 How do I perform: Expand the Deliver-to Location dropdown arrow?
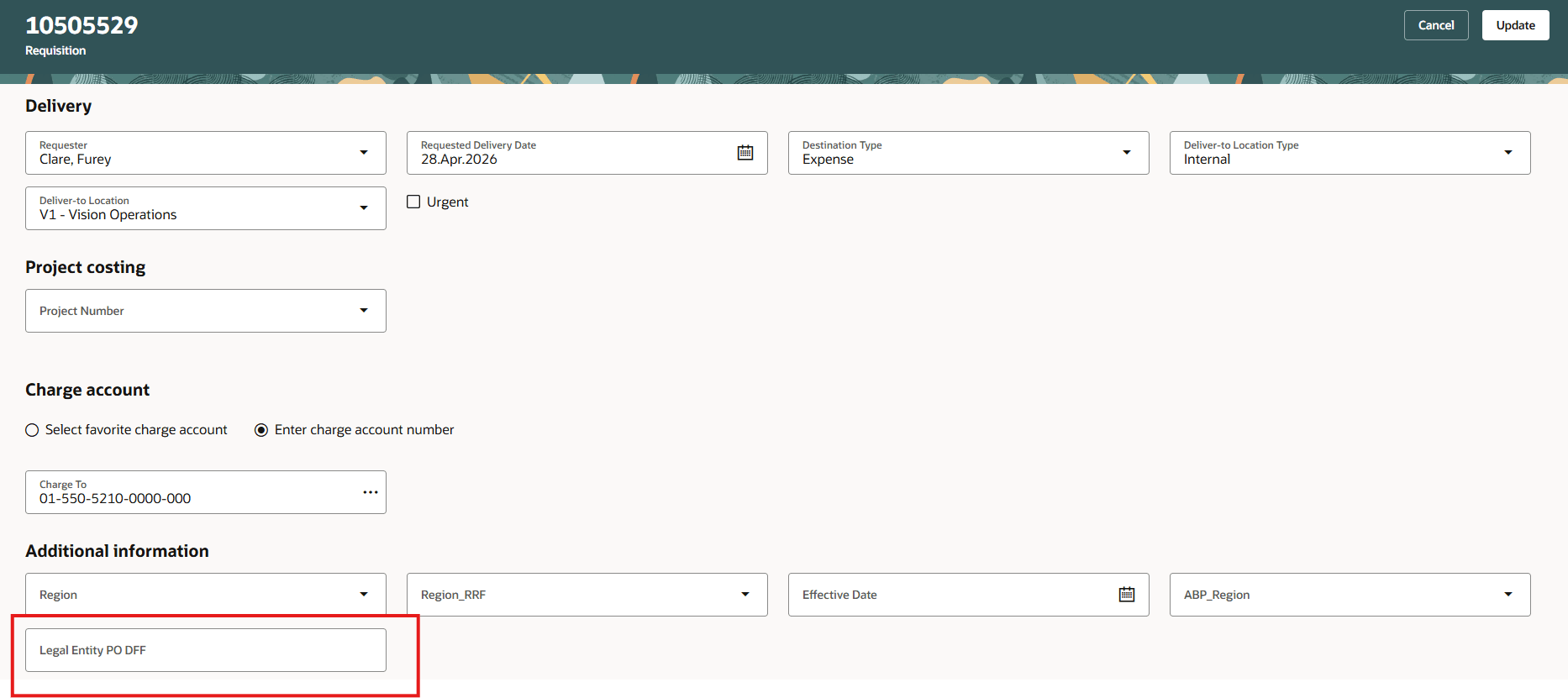click(x=364, y=208)
